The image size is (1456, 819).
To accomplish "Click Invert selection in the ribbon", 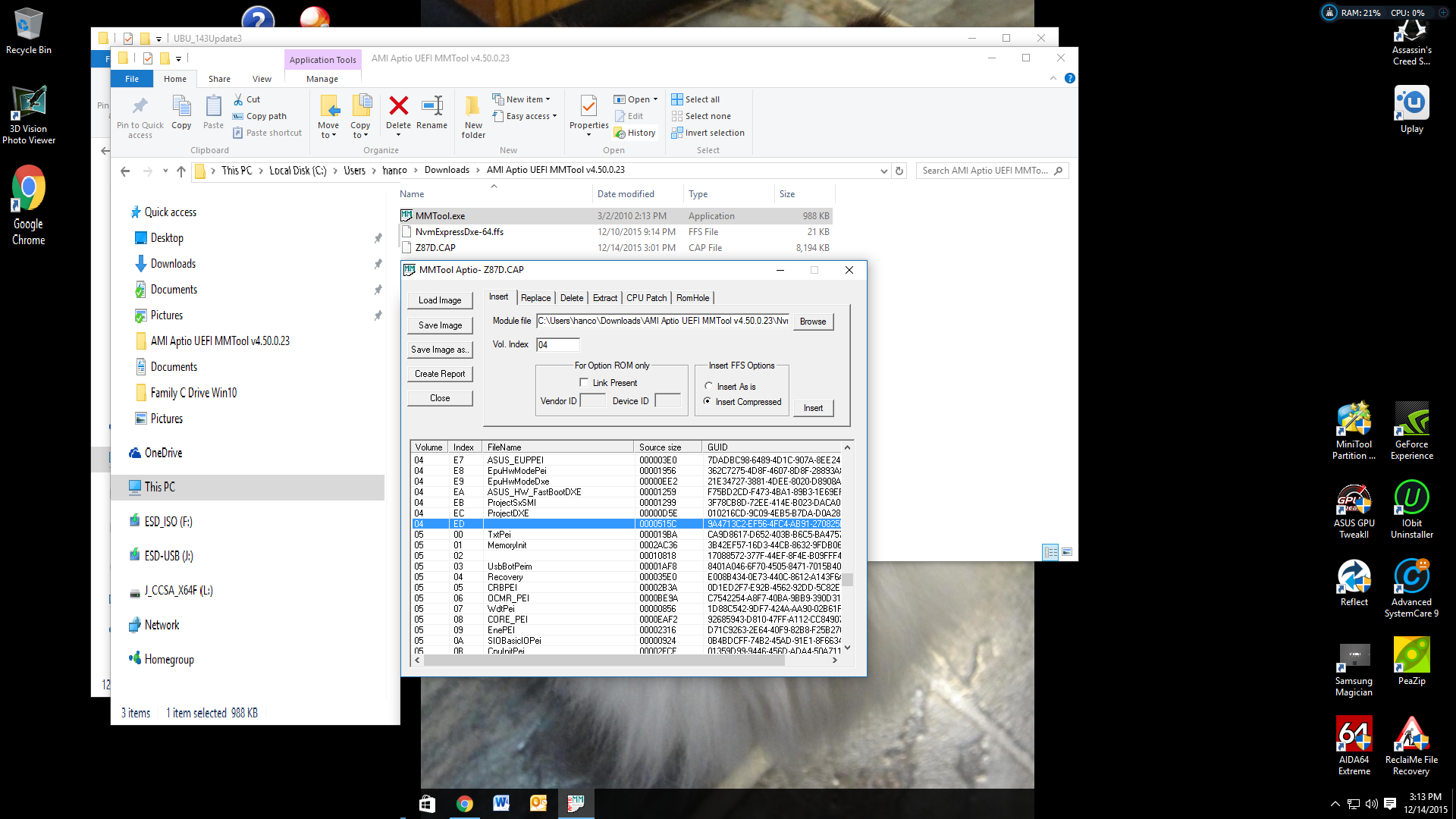I will pos(708,133).
